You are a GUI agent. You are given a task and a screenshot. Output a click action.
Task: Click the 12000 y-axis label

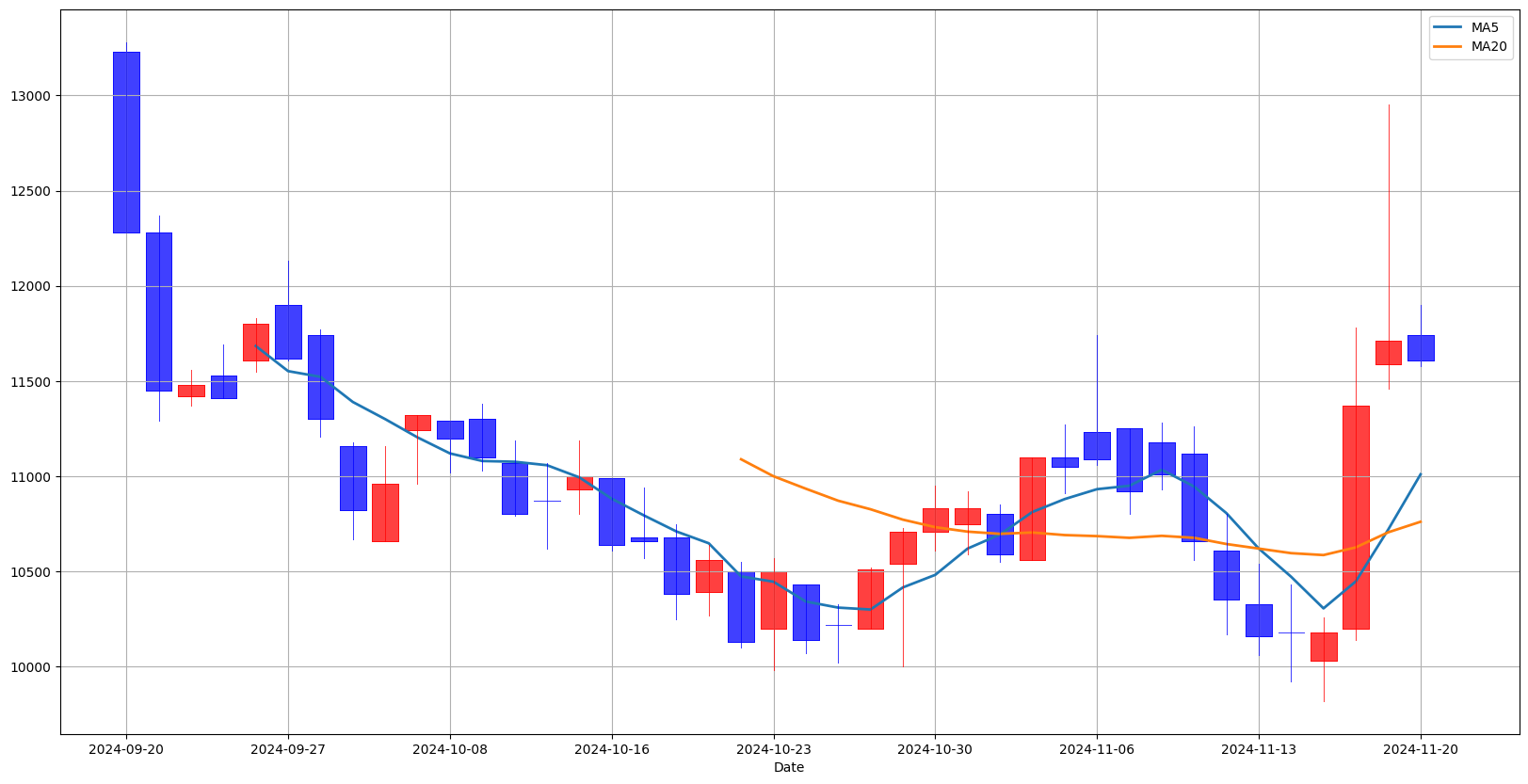pos(34,286)
